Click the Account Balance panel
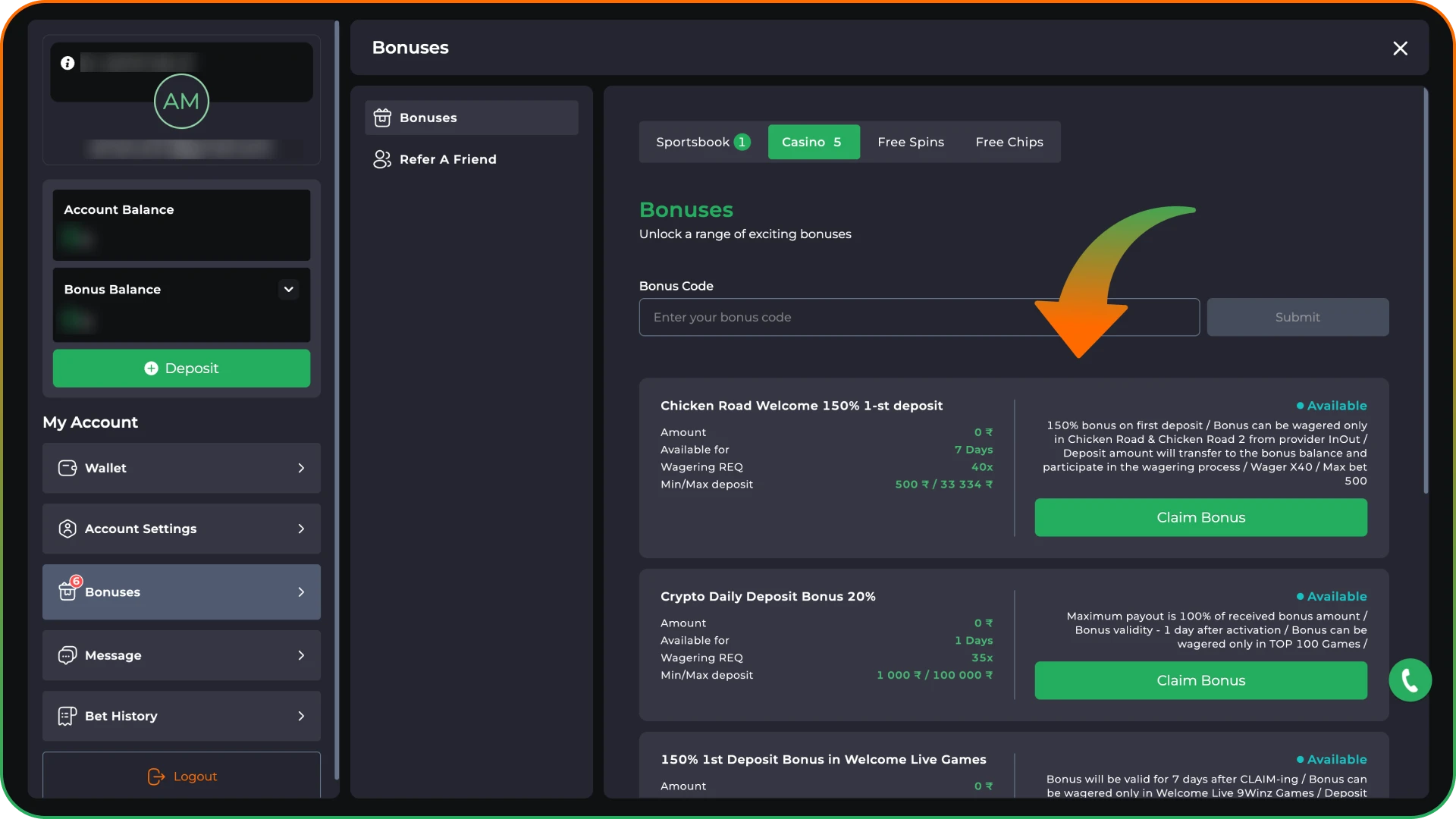This screenshot has width=1456, height=819. 181,225
